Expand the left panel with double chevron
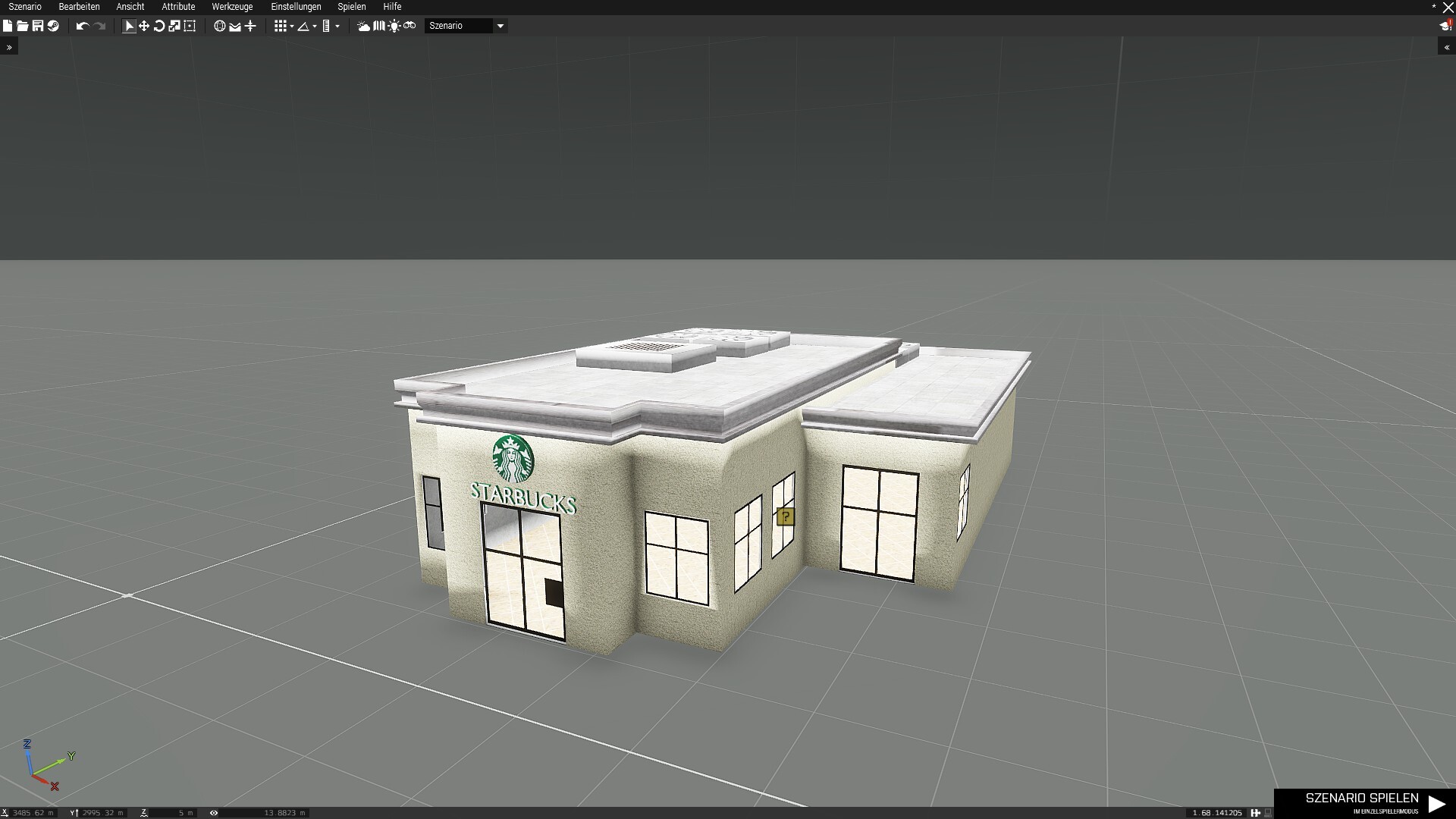Screen dimensions: 1456x819 tap(9, 47)
